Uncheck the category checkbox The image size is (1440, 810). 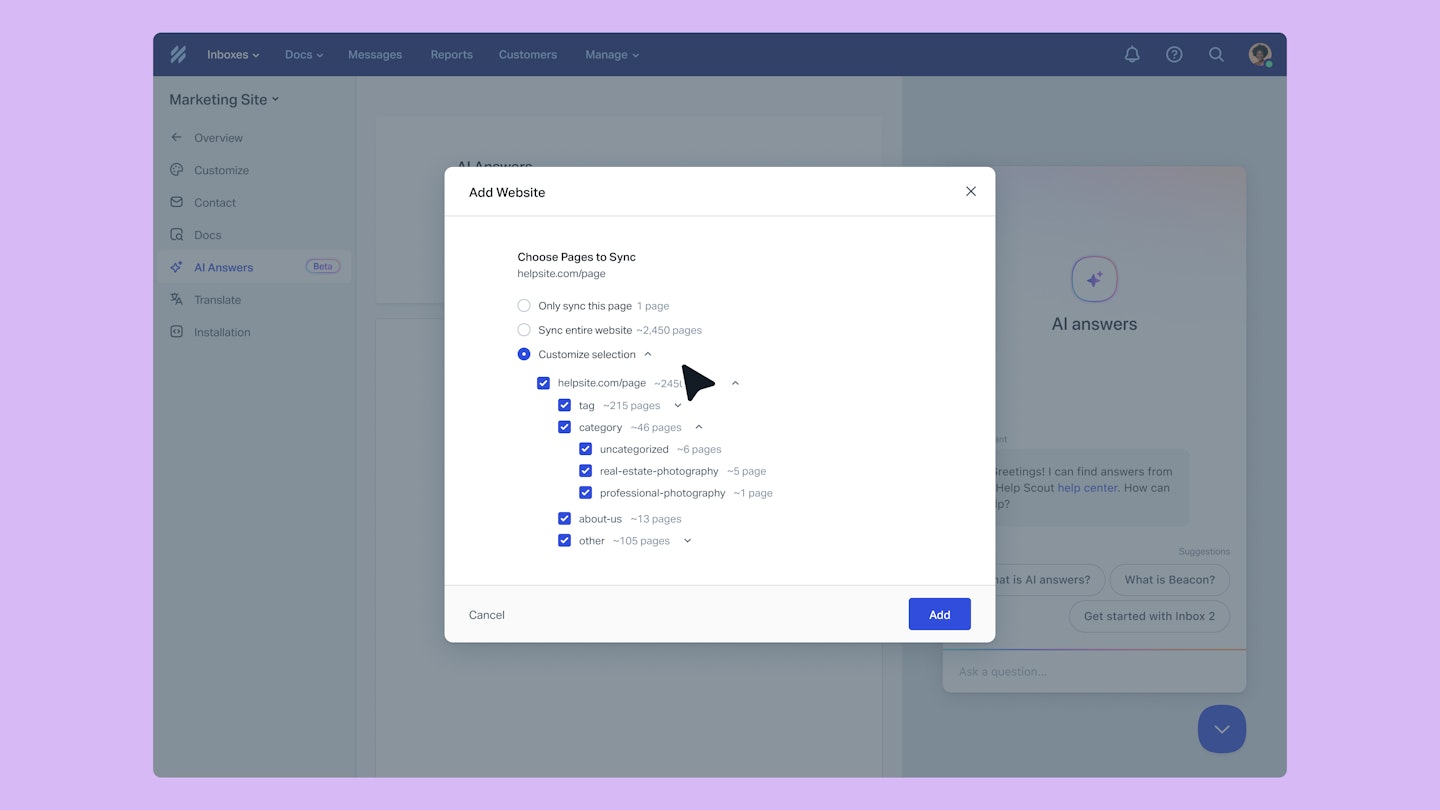(x=564, y=427)
